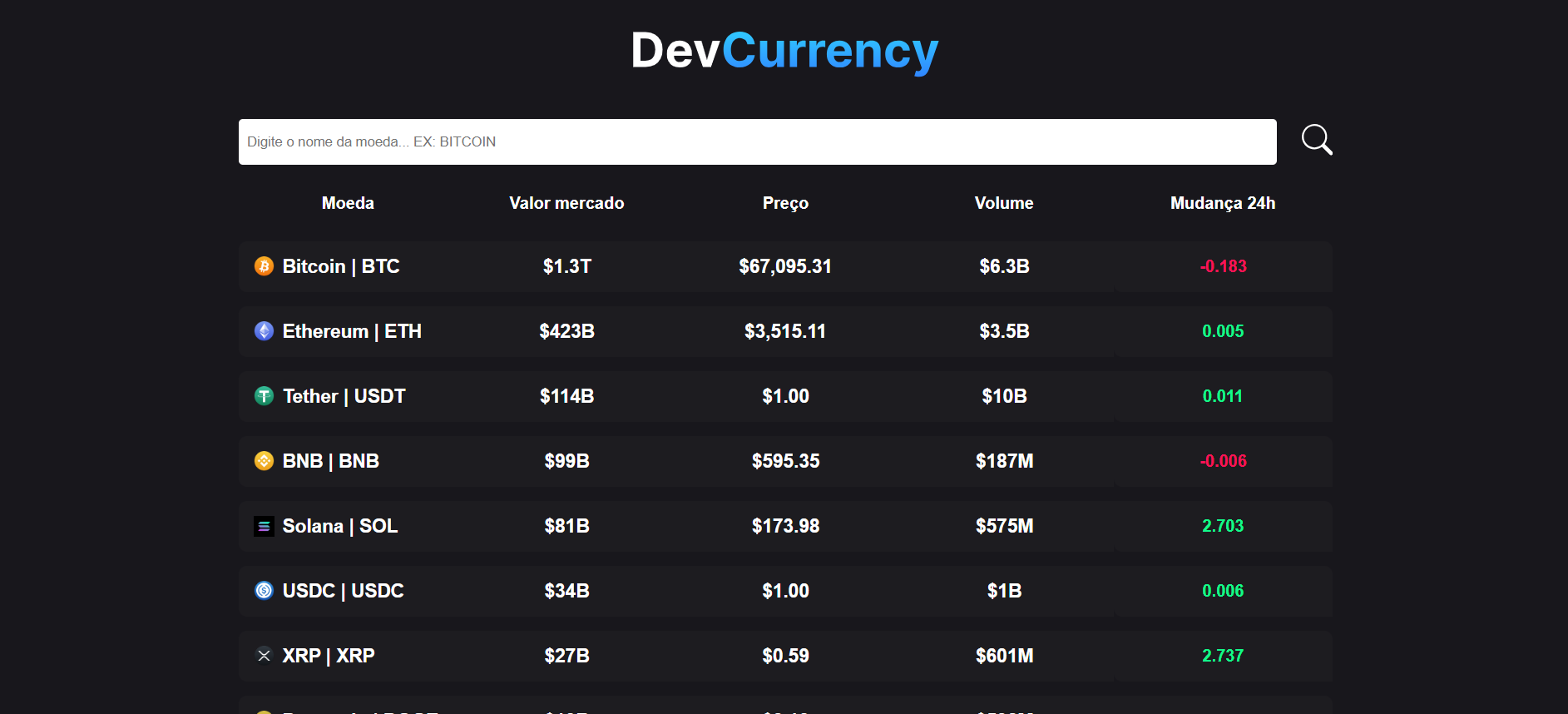The width and height of the screenshot is (1568, 714).
Task: Select Tether market cap $114B
Action: [567, 396]
